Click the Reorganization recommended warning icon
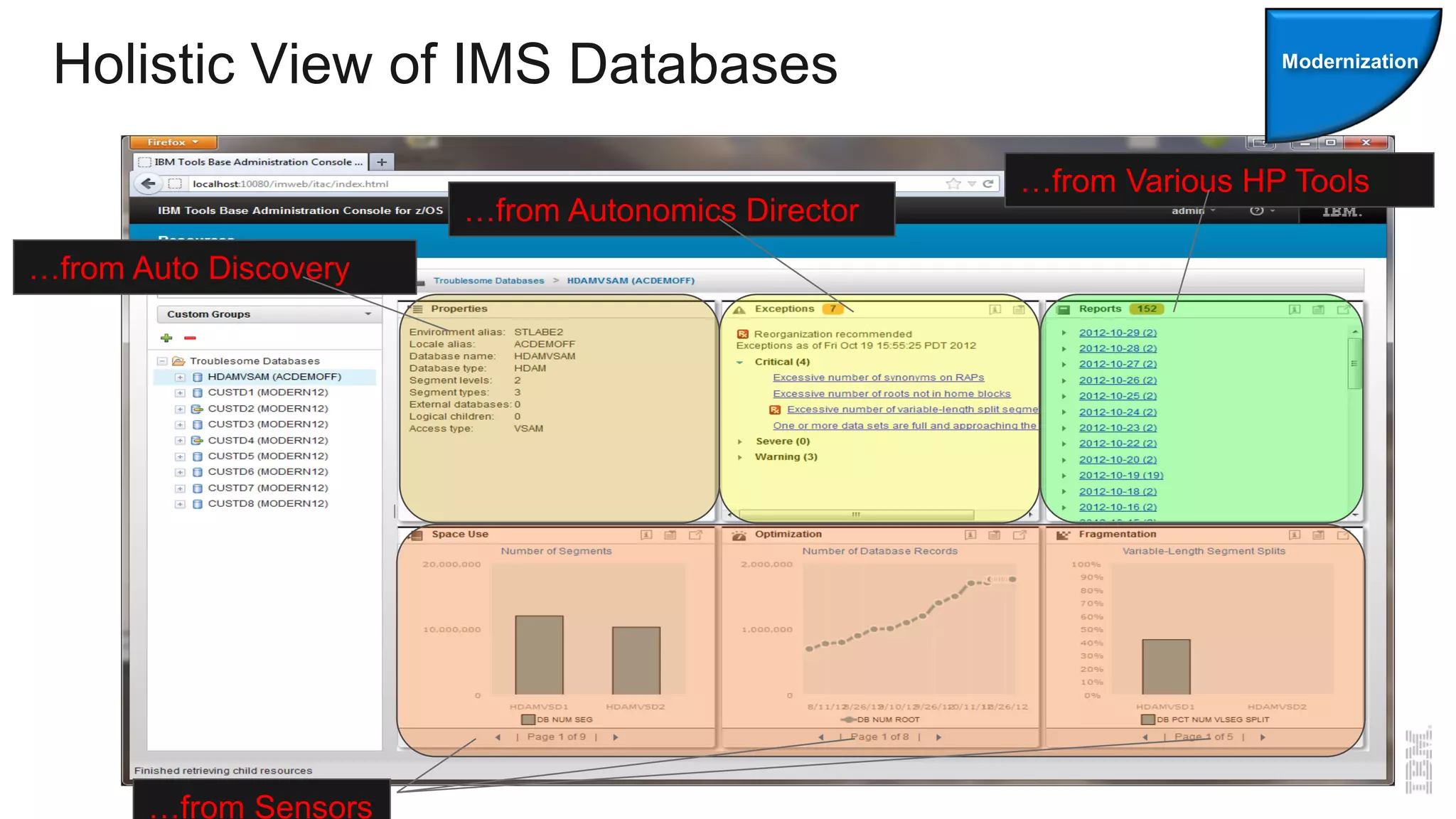 743,334
